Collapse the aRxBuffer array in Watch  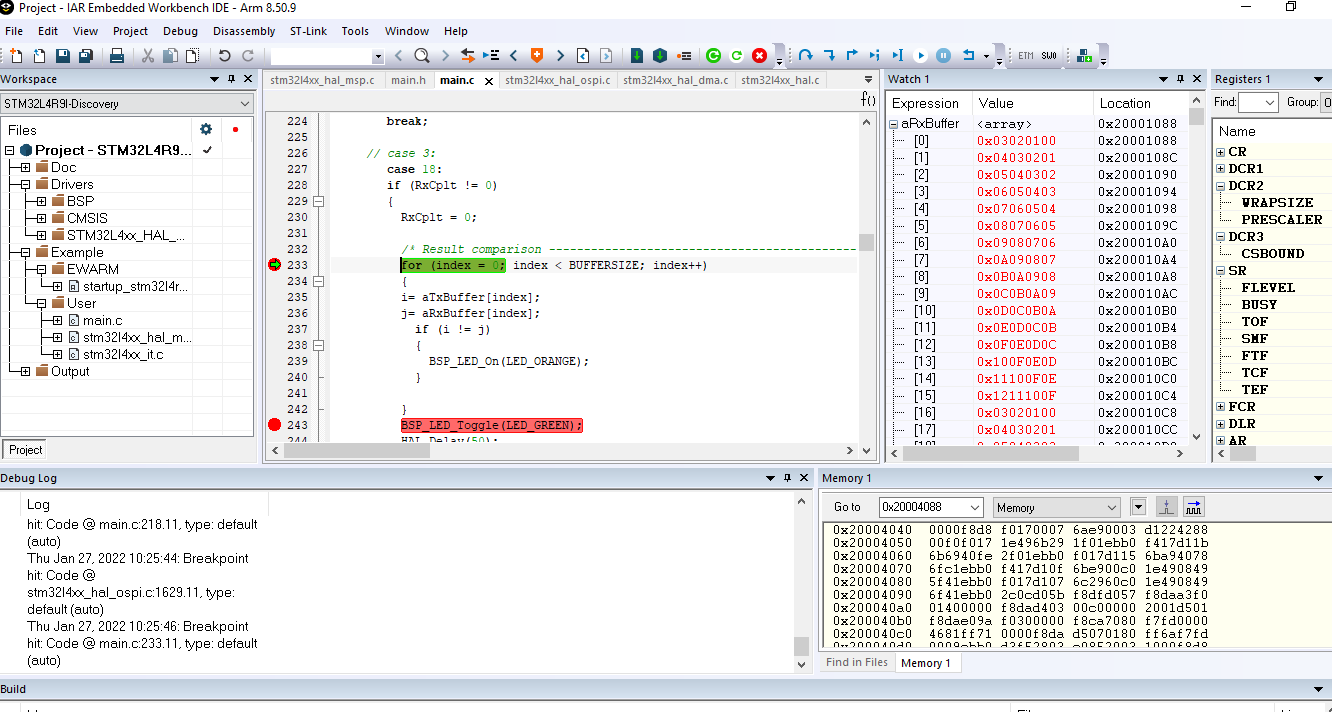point(894,124)
